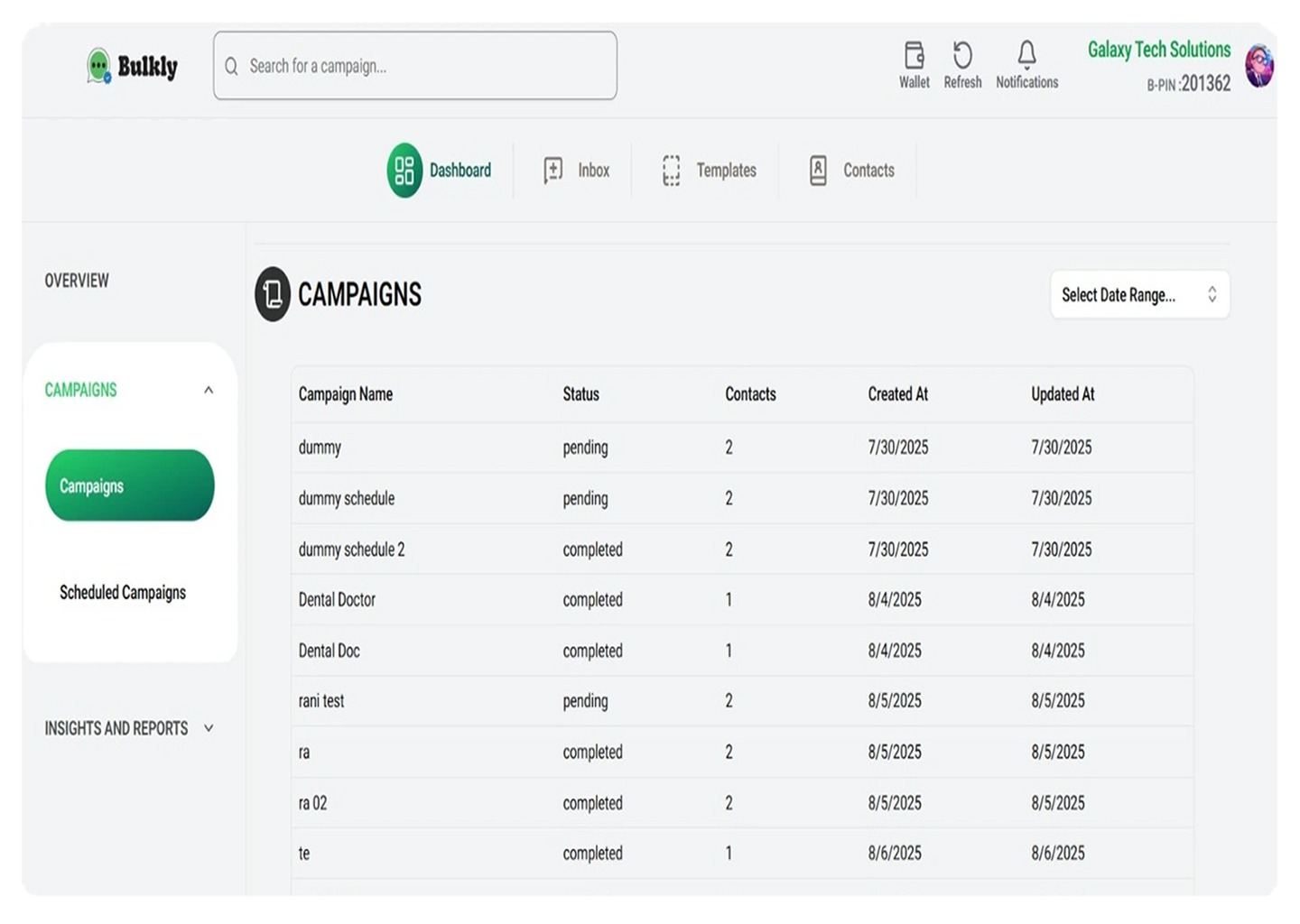
Task: Click the Templates dashed-square icon
Action: click(x=671, y=171)
